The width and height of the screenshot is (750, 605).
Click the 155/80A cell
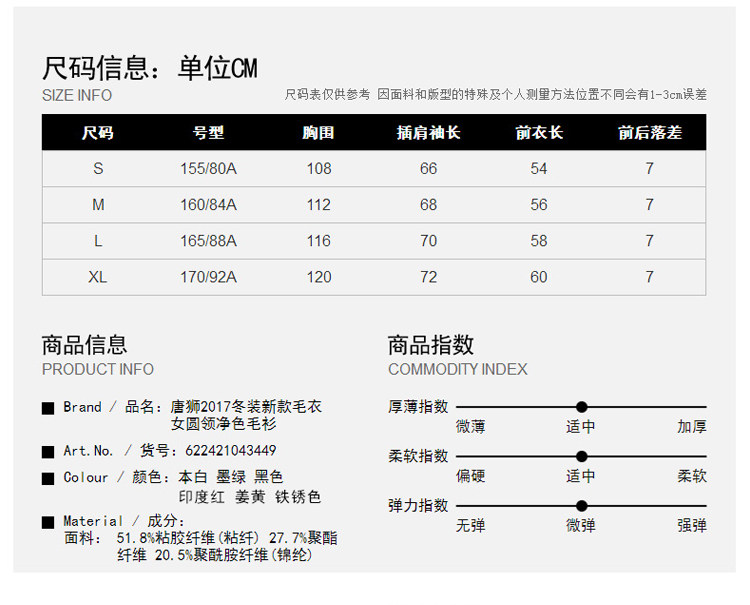click(209, 168)
